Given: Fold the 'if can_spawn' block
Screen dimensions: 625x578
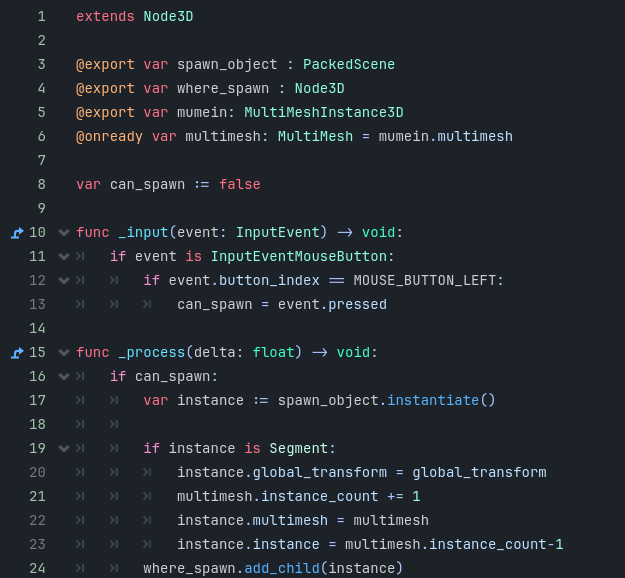Looking at the screenshot, I should pos(64,376).
